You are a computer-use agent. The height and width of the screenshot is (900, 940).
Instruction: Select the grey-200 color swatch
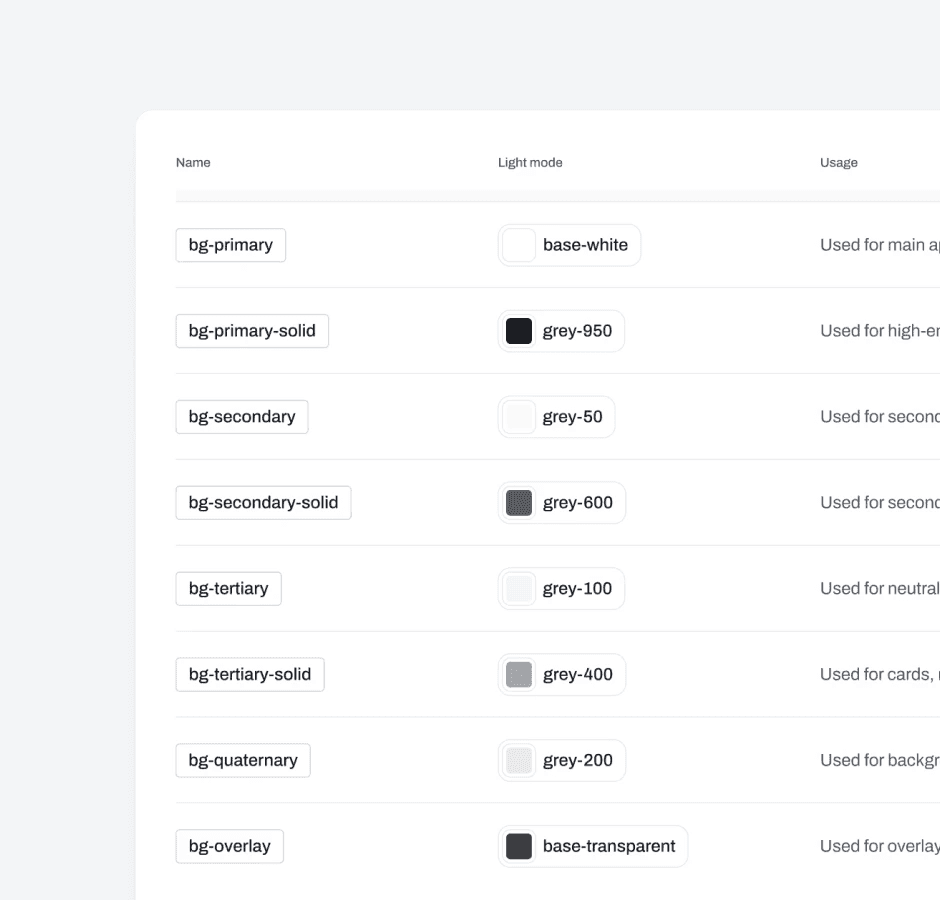pos(519,760)
